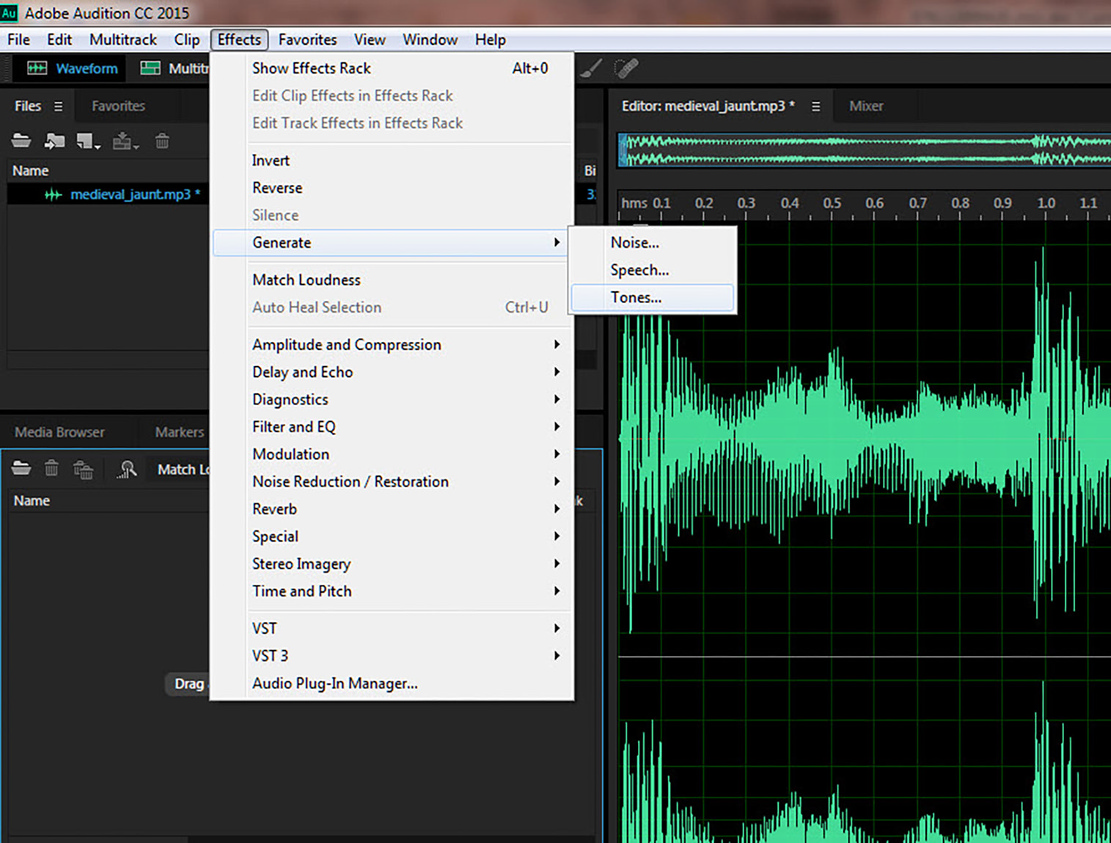Switch to Multitrack view button
The width and height of the screenshot is (1111, 843).
(x=174, y=69)
